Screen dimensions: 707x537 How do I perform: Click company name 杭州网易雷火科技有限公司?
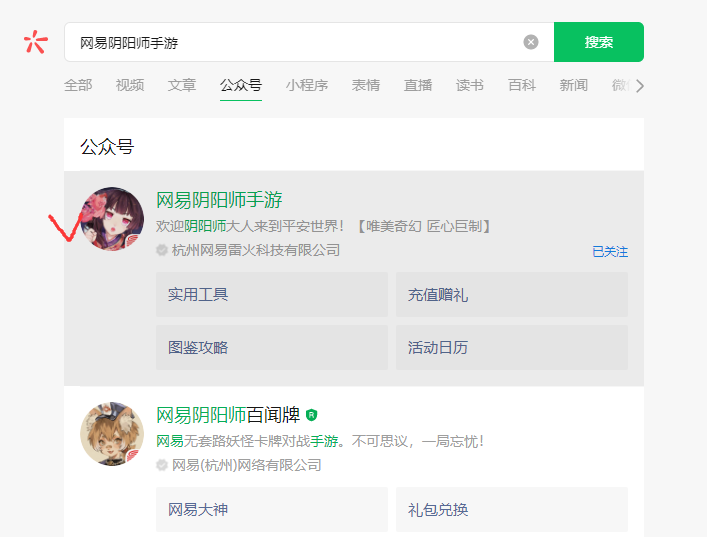pos(256,250)
